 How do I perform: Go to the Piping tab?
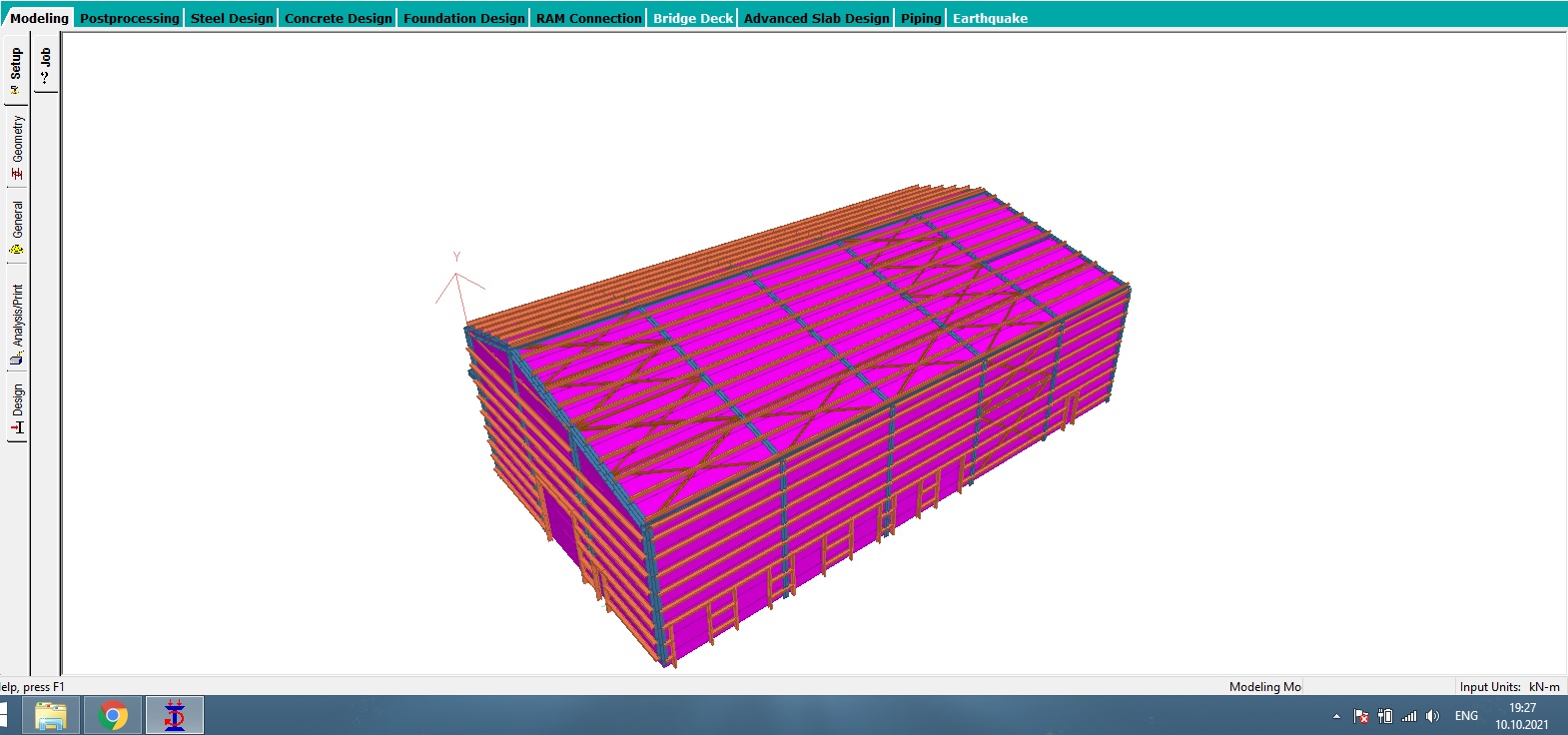(921, 18)
